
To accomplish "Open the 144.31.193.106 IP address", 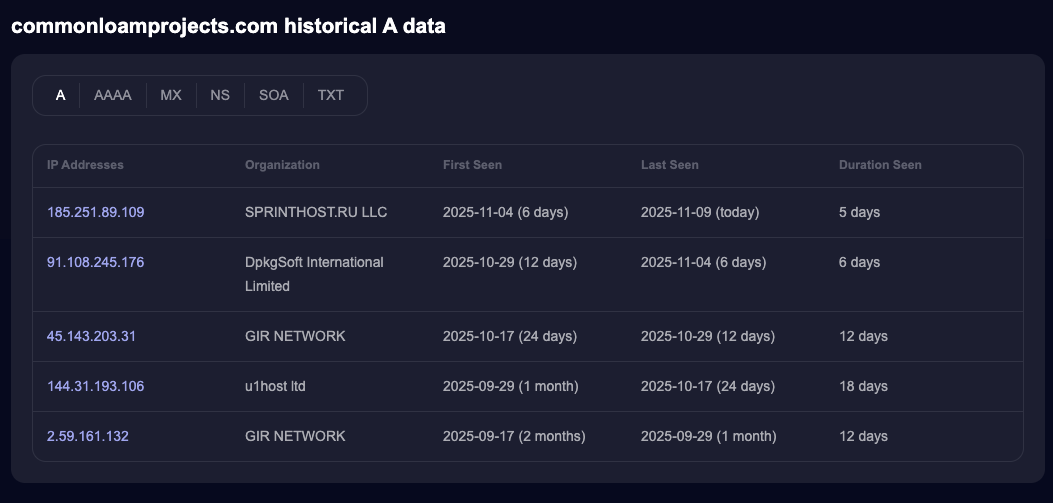I will point(96,386).
